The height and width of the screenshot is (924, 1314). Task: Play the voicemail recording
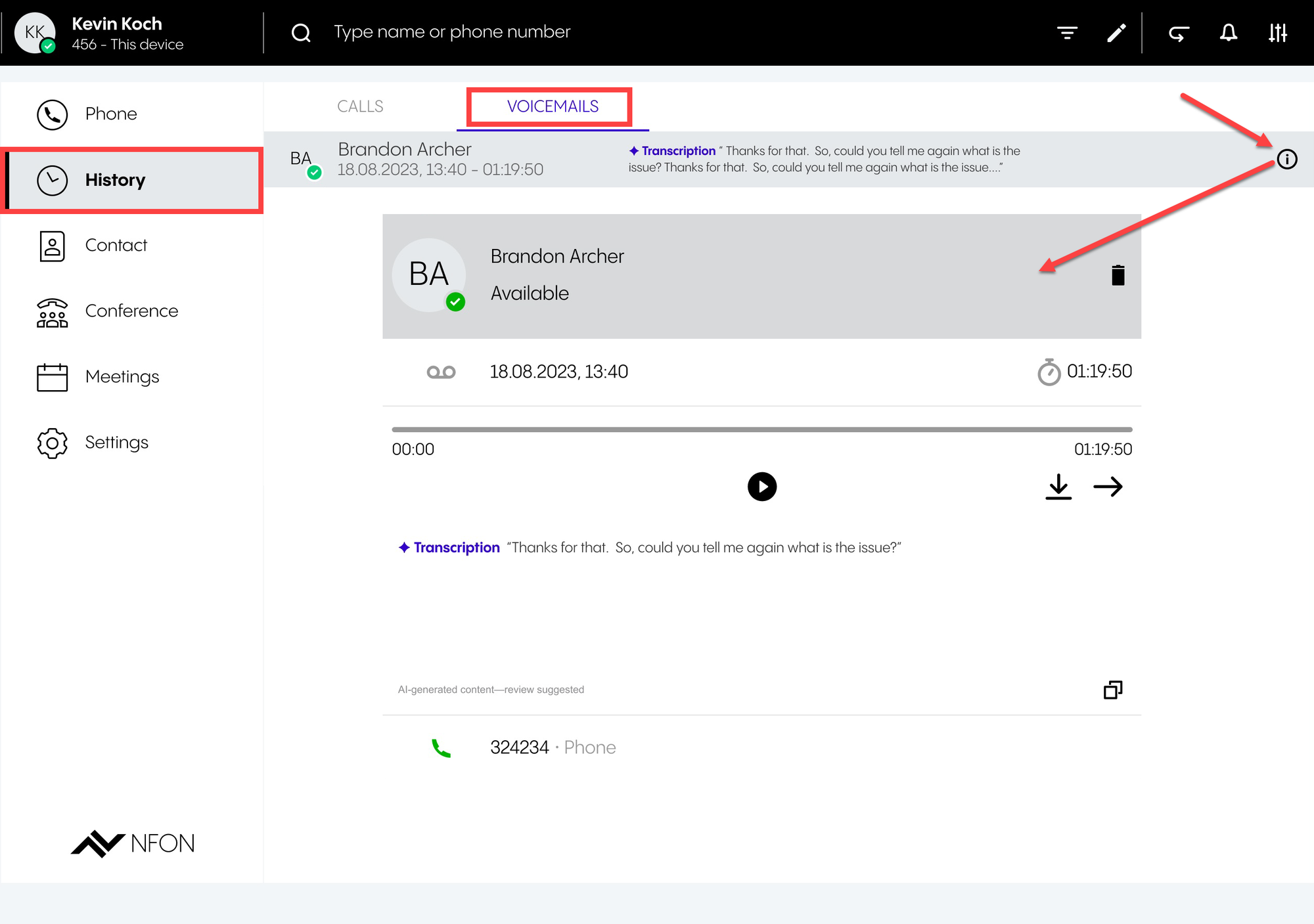[761, 487]
